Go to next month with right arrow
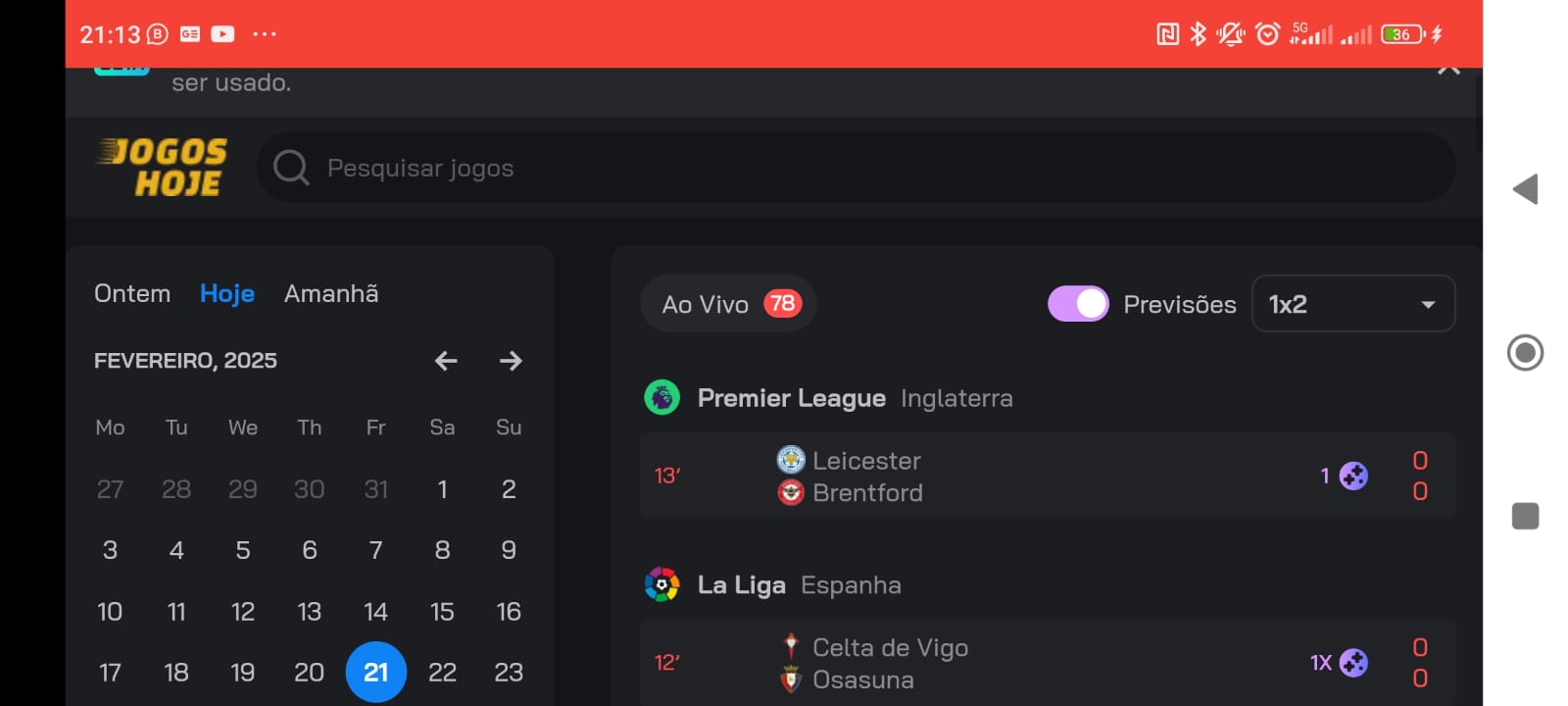This screenshot has width=1568, height=706. 511,361
